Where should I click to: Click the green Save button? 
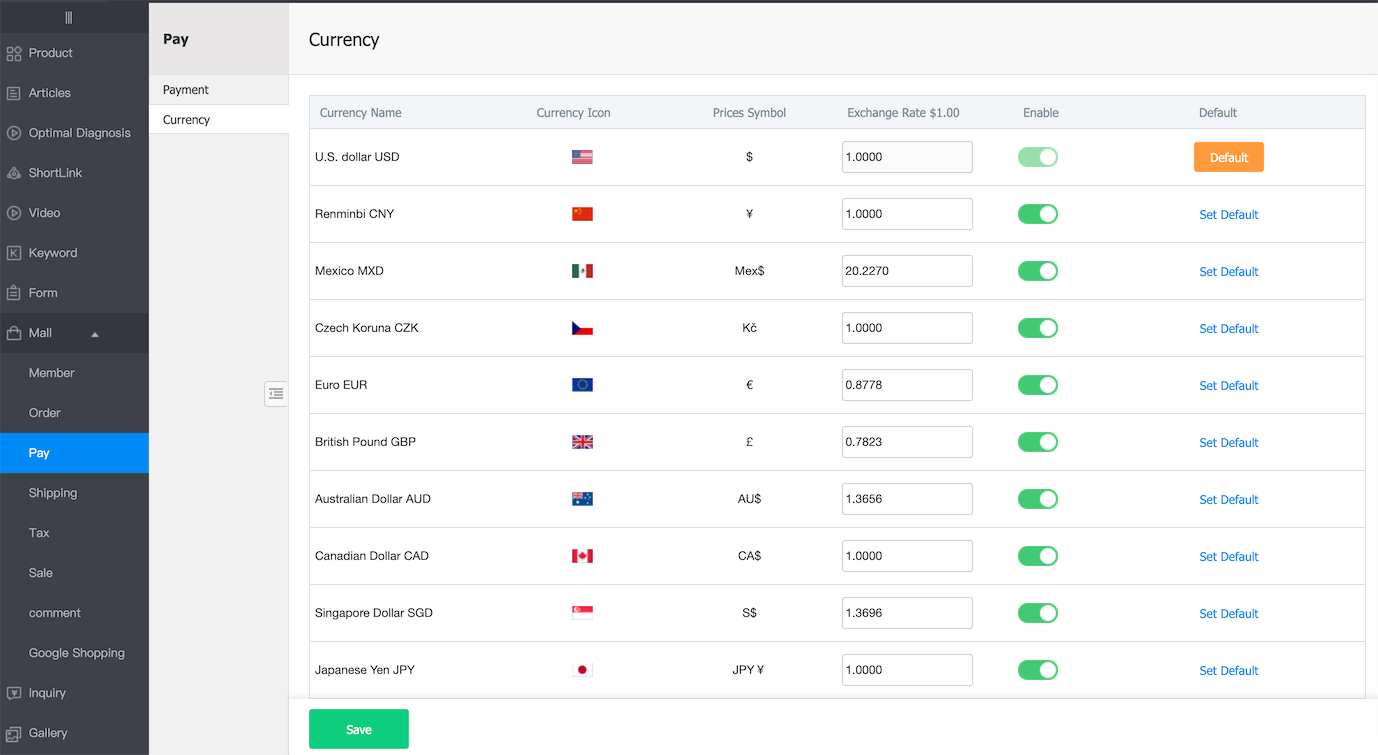pos(358,729)
